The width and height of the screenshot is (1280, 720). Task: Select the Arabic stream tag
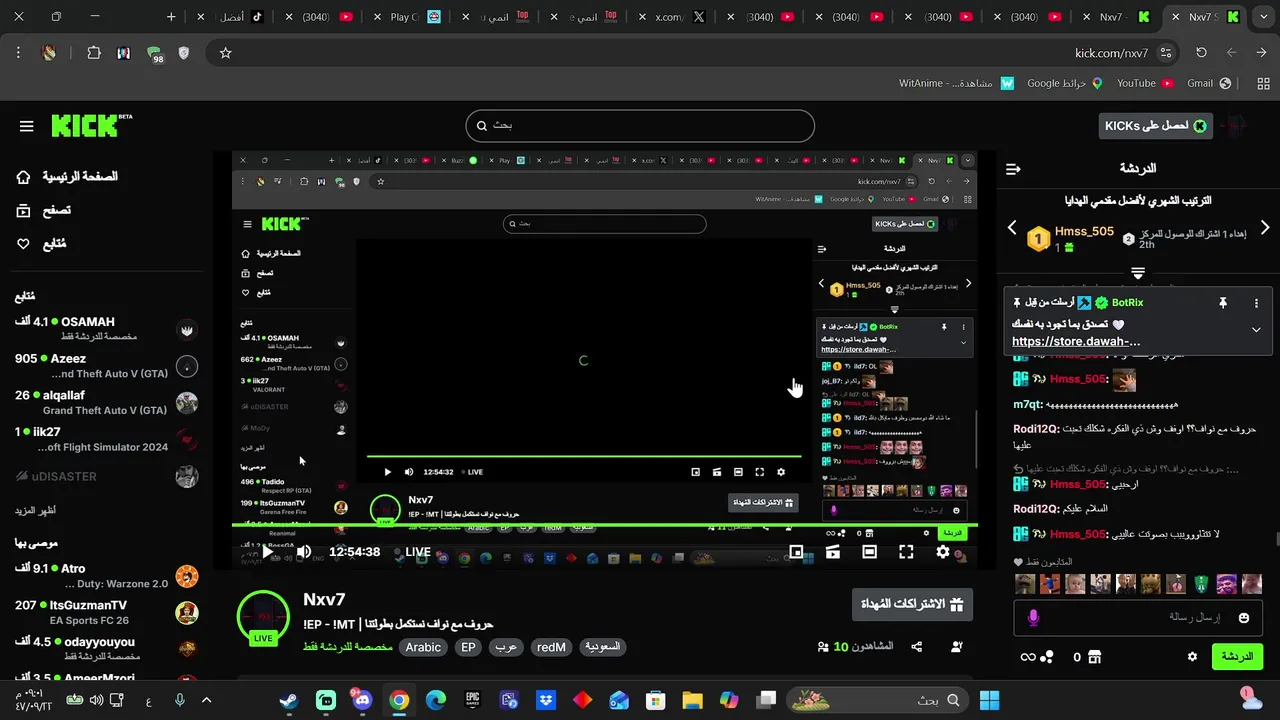click(x=423, y=647)
